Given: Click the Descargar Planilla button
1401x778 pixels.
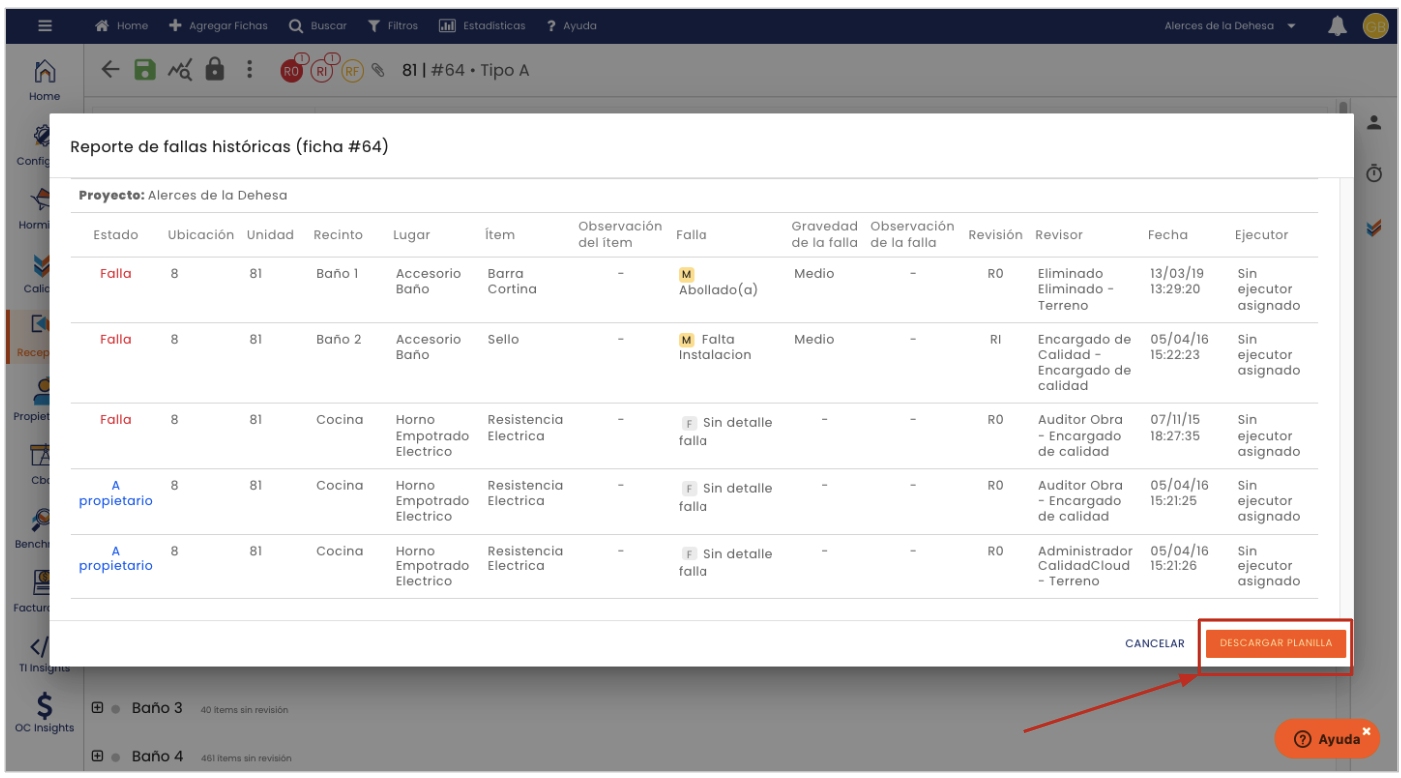Looking at the screenshot, I should pyautogui.click(x=1275, y=643).
